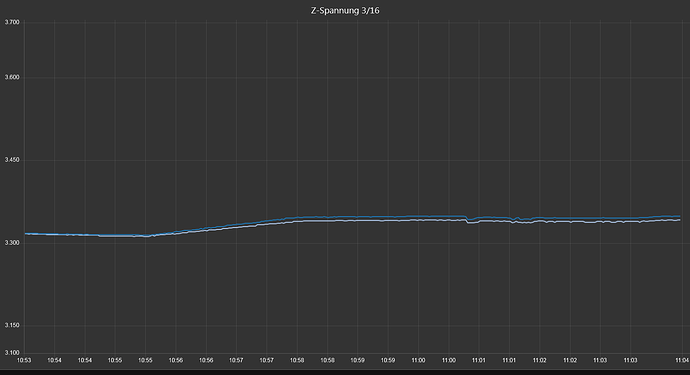Select the 3.600 y-axis label

(x=12, y=77)
